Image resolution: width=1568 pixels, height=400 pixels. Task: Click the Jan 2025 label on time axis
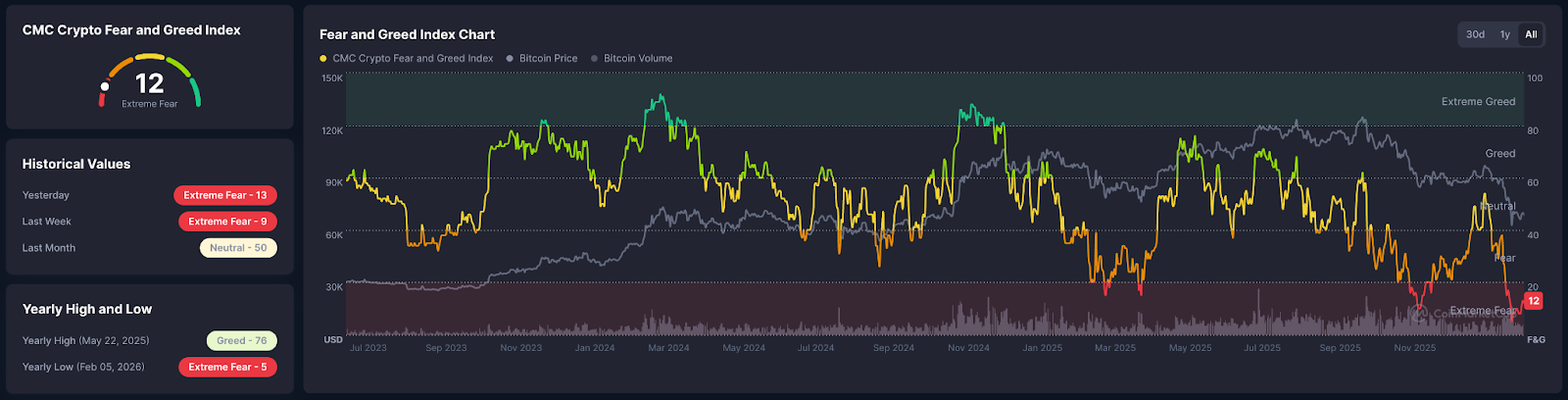click(x=1042, y=348)
